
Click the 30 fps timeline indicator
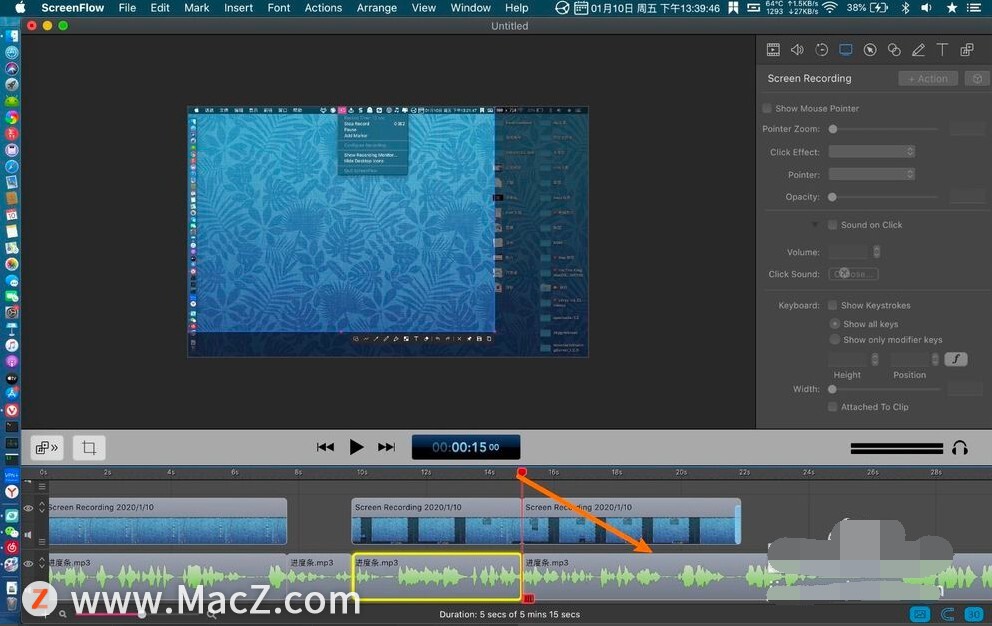[973, 614]
